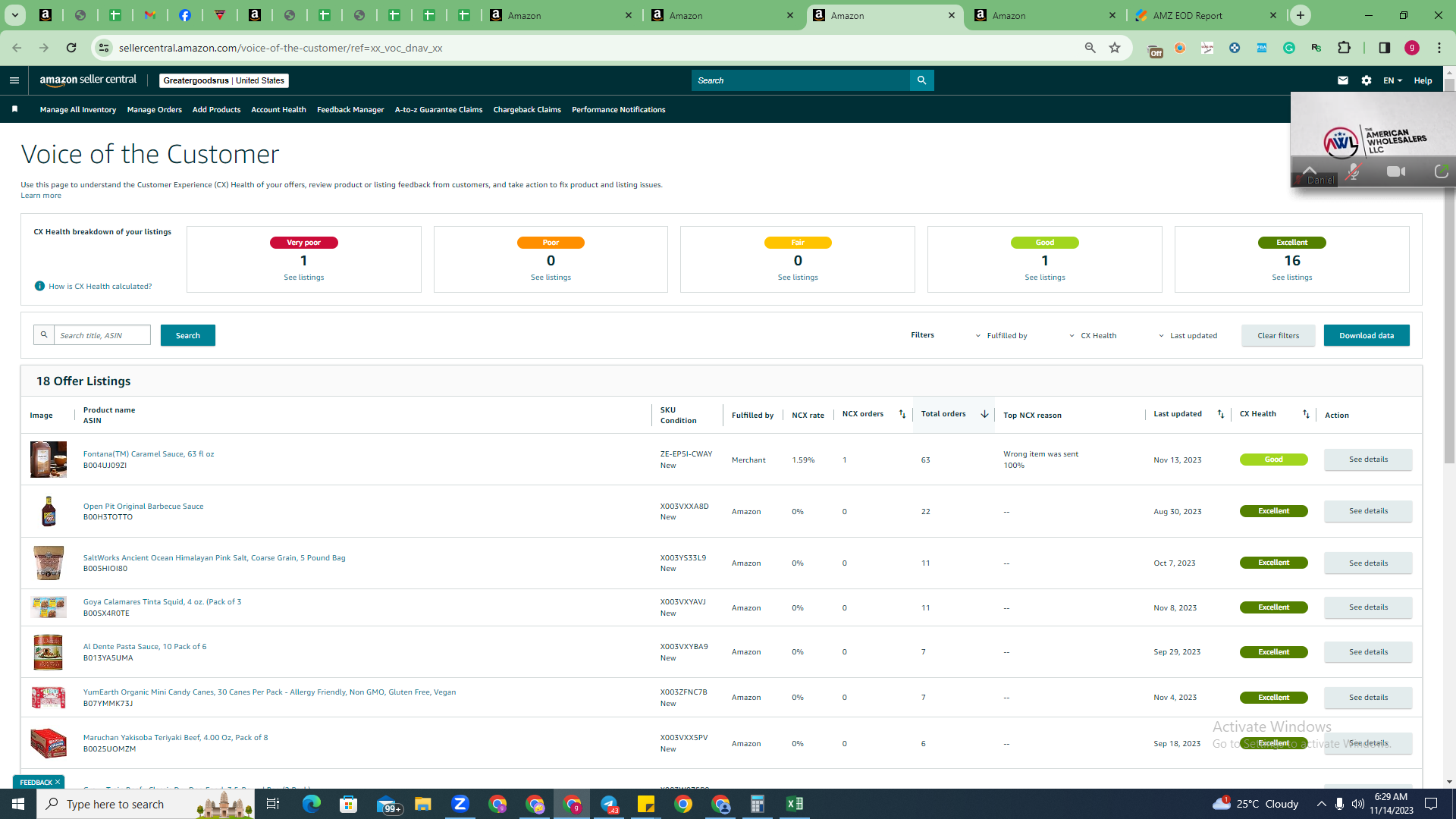See listings under Good

tap(1045, 278)
